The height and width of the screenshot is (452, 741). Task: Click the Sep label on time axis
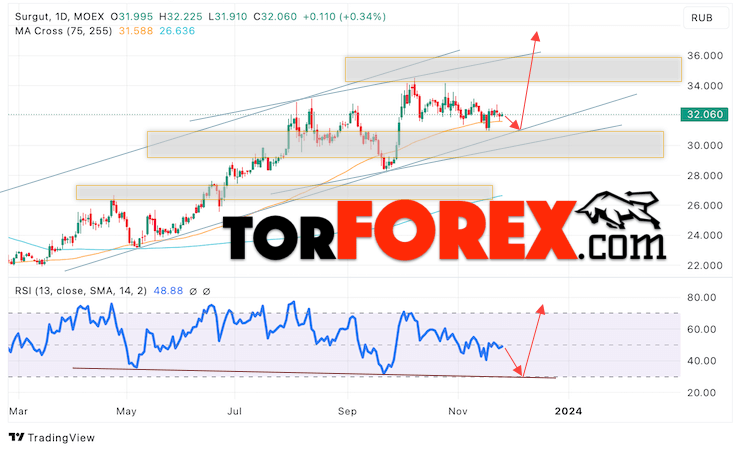[347, 411]
